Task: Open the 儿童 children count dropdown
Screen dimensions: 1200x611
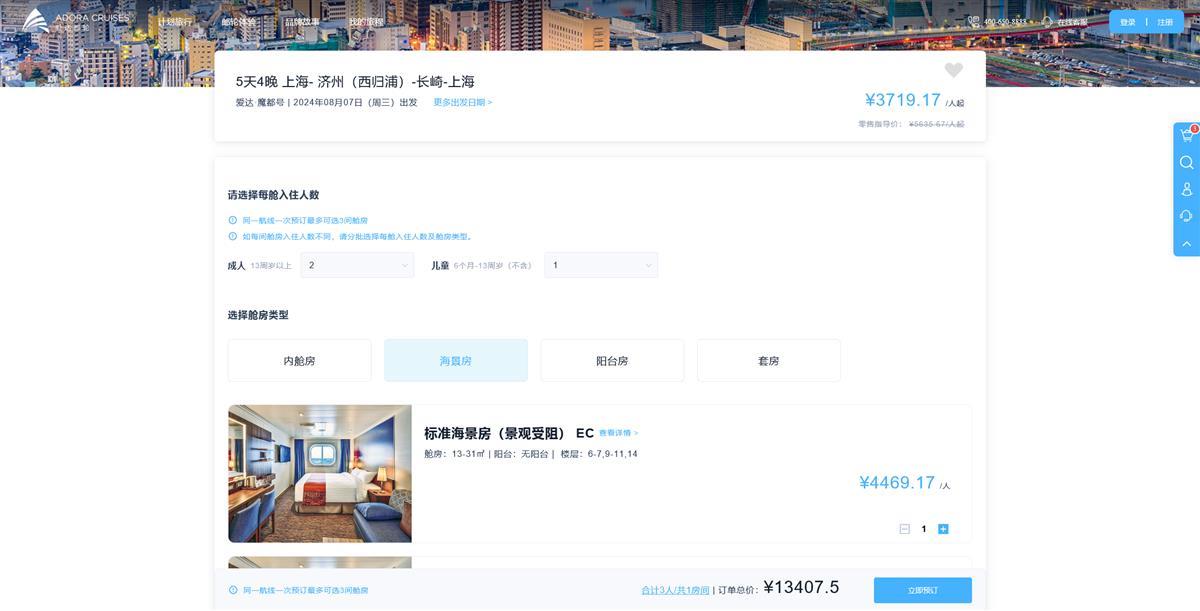Action: pos(601,265)
